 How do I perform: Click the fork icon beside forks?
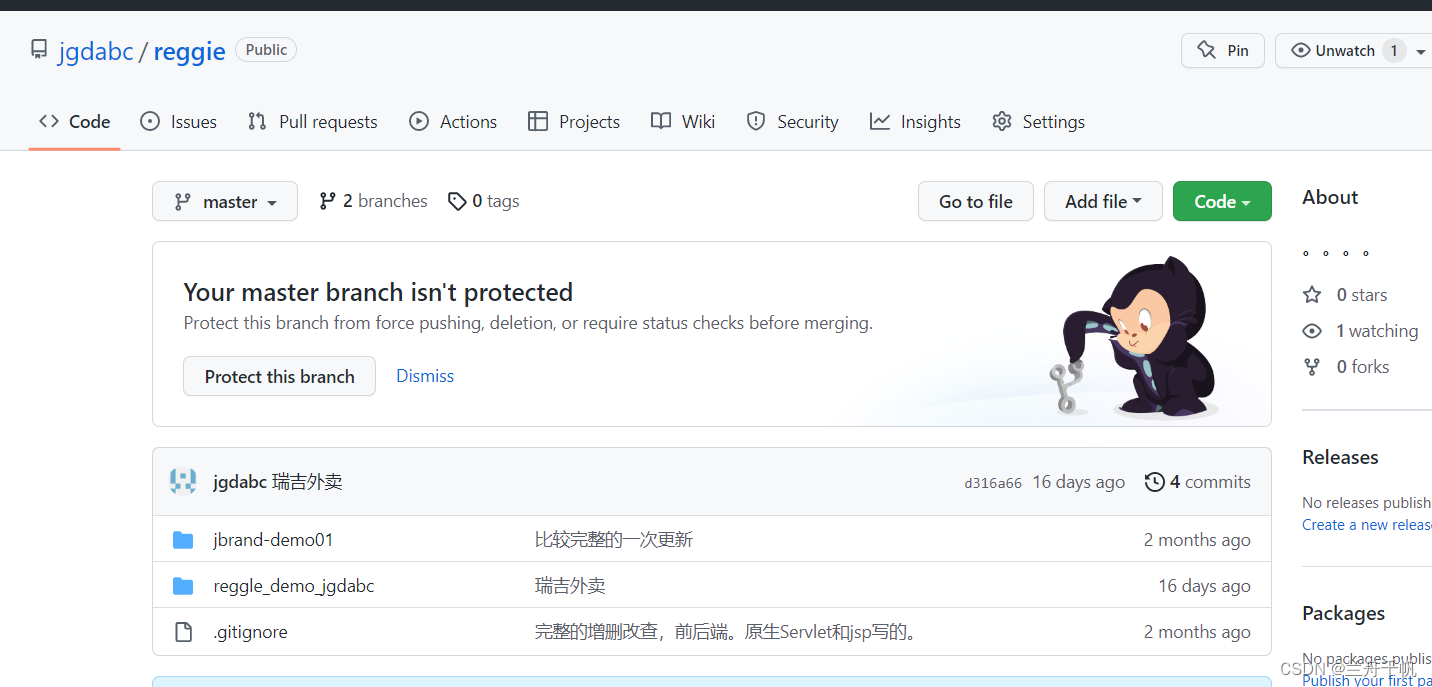pos(1312,367)
